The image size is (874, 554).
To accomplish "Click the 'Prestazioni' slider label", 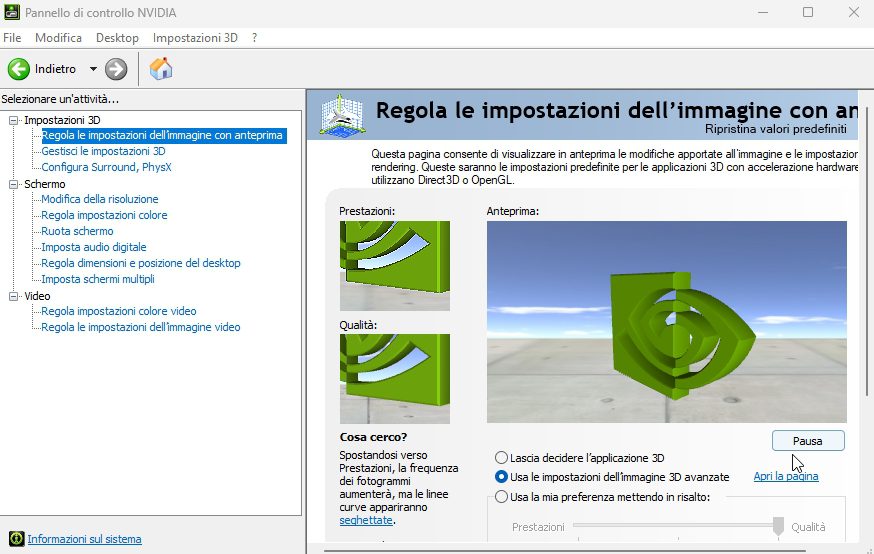I will (538, 527).
